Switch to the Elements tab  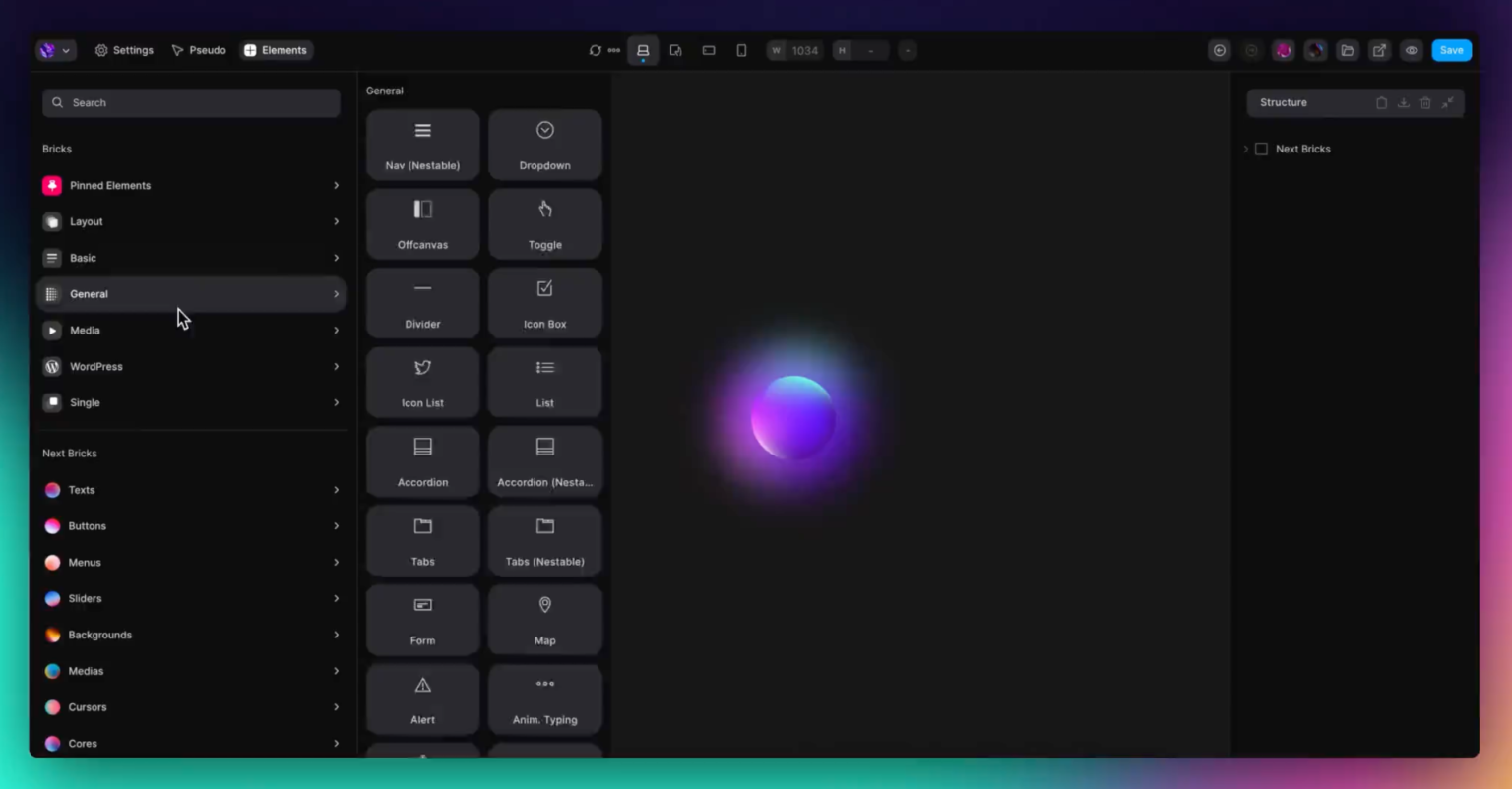[x=276, y=50]
